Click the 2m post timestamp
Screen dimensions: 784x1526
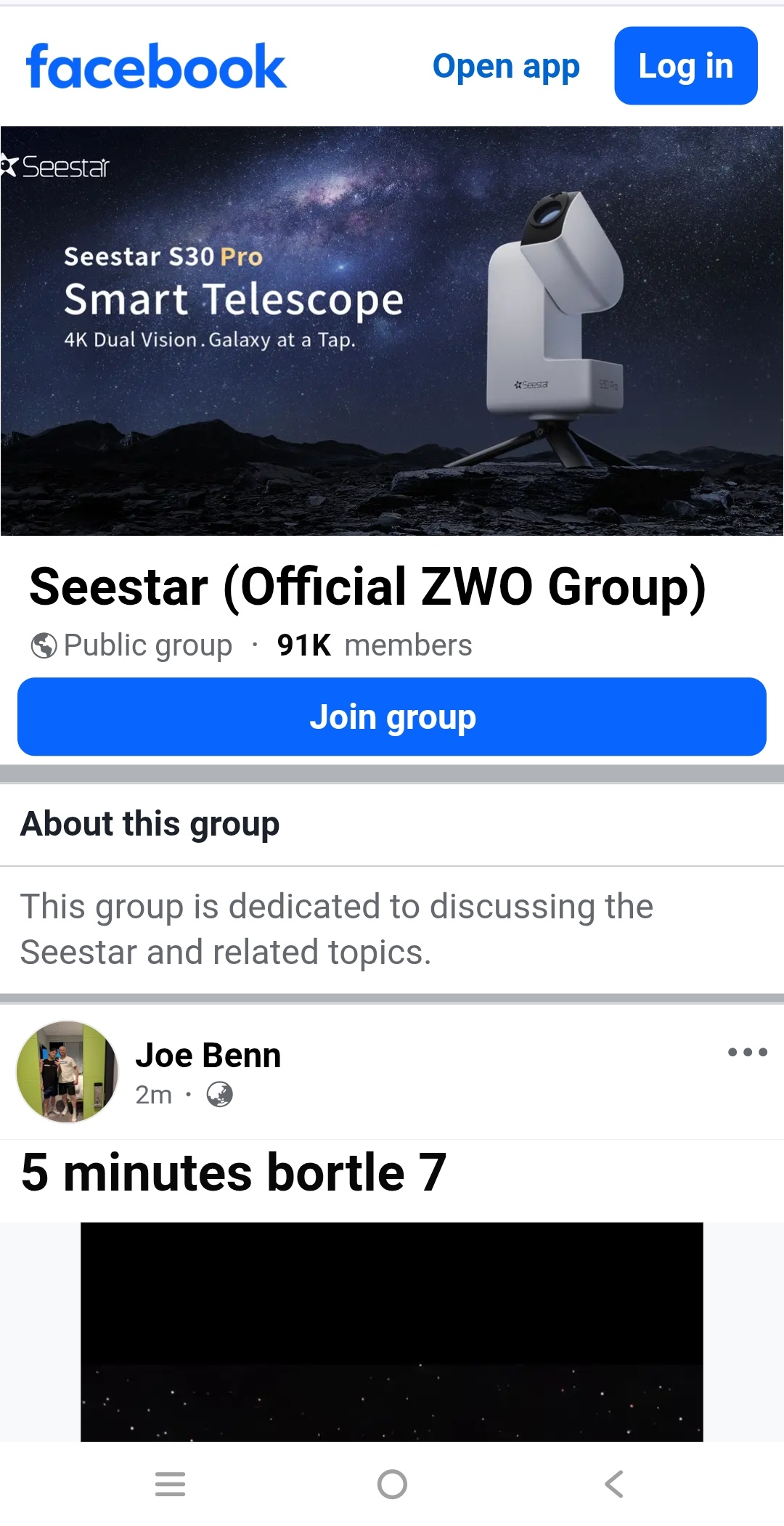[153, 1095]
